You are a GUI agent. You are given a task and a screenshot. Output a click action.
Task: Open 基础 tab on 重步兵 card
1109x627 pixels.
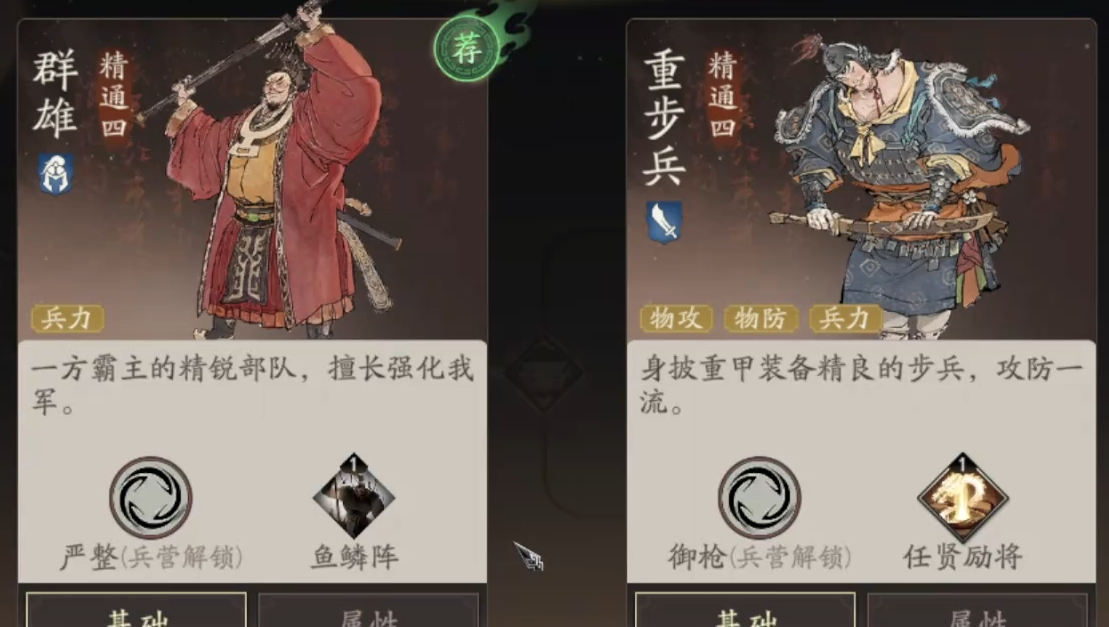[x=745, y=611]
